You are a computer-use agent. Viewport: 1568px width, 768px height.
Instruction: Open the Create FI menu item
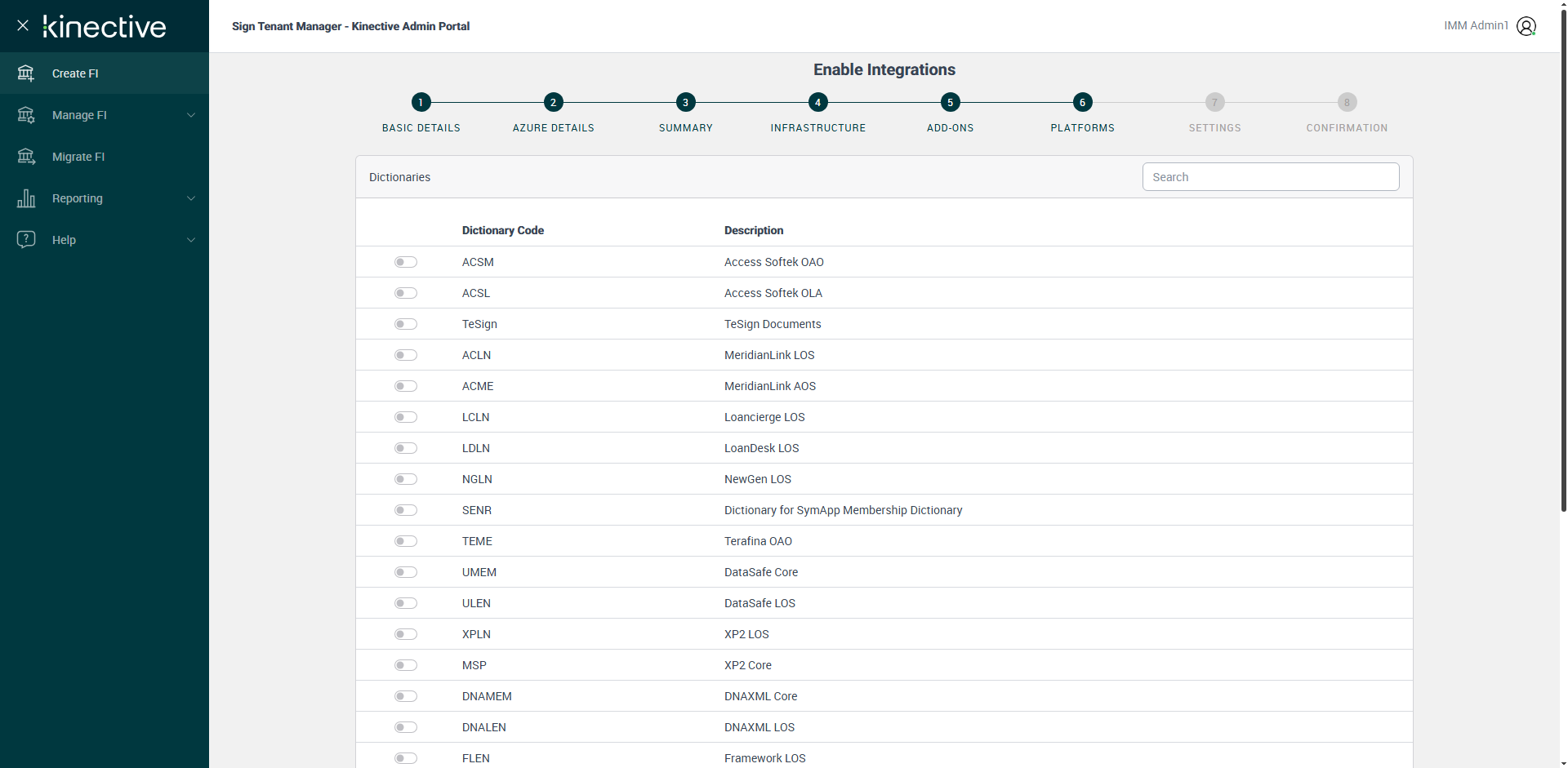click(x=105, y=73)
